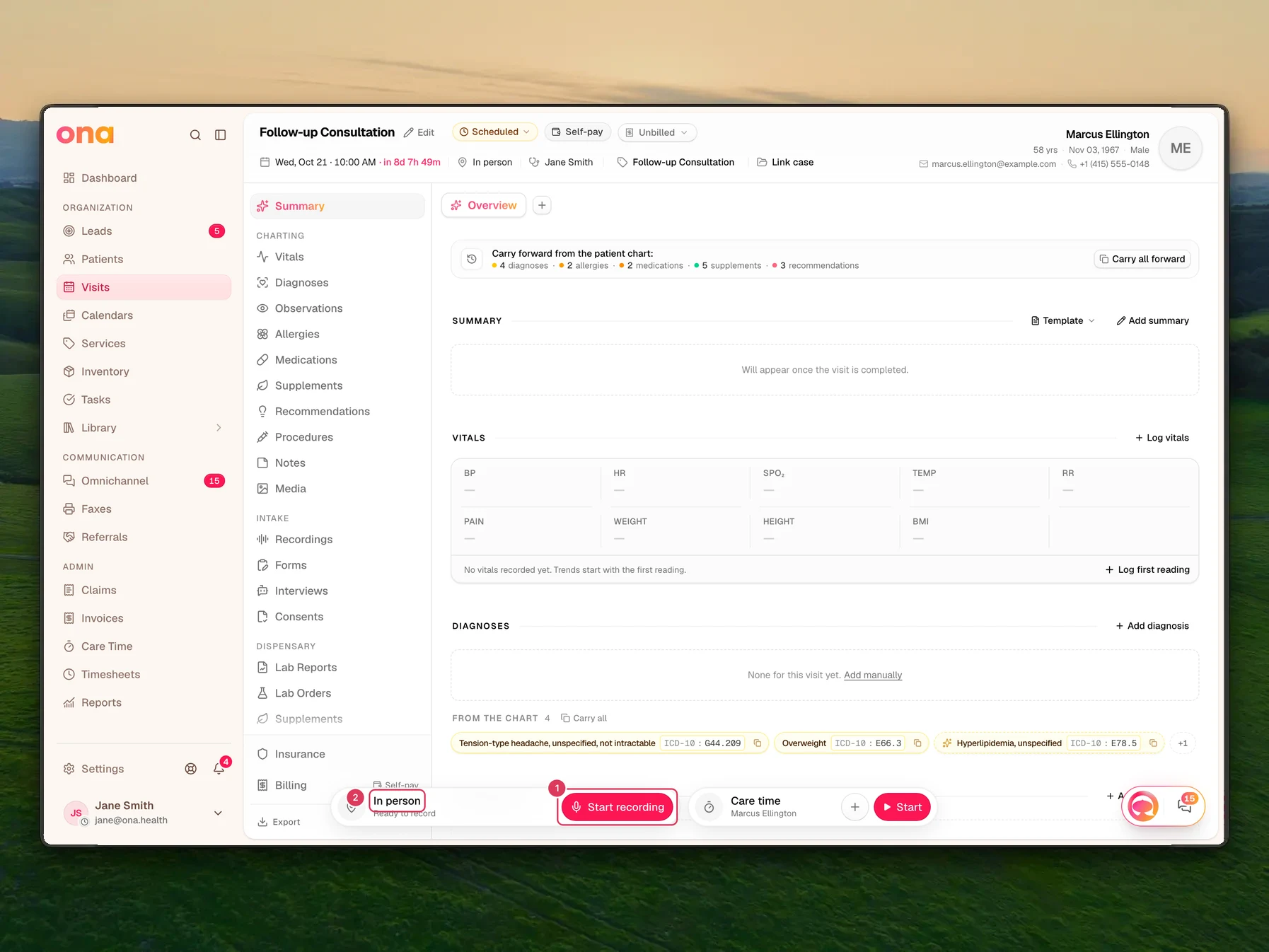This screenshot has width=1269, height=952.
Task: Click Add diagnosis
Action: tap(1152, 626)
